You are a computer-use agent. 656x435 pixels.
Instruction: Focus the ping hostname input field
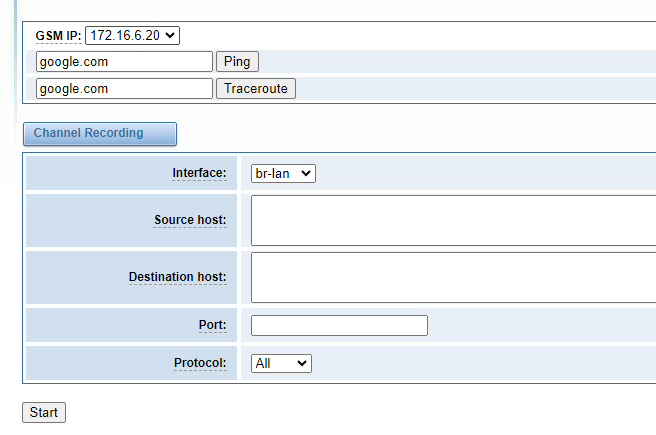(x=124, y=62)
